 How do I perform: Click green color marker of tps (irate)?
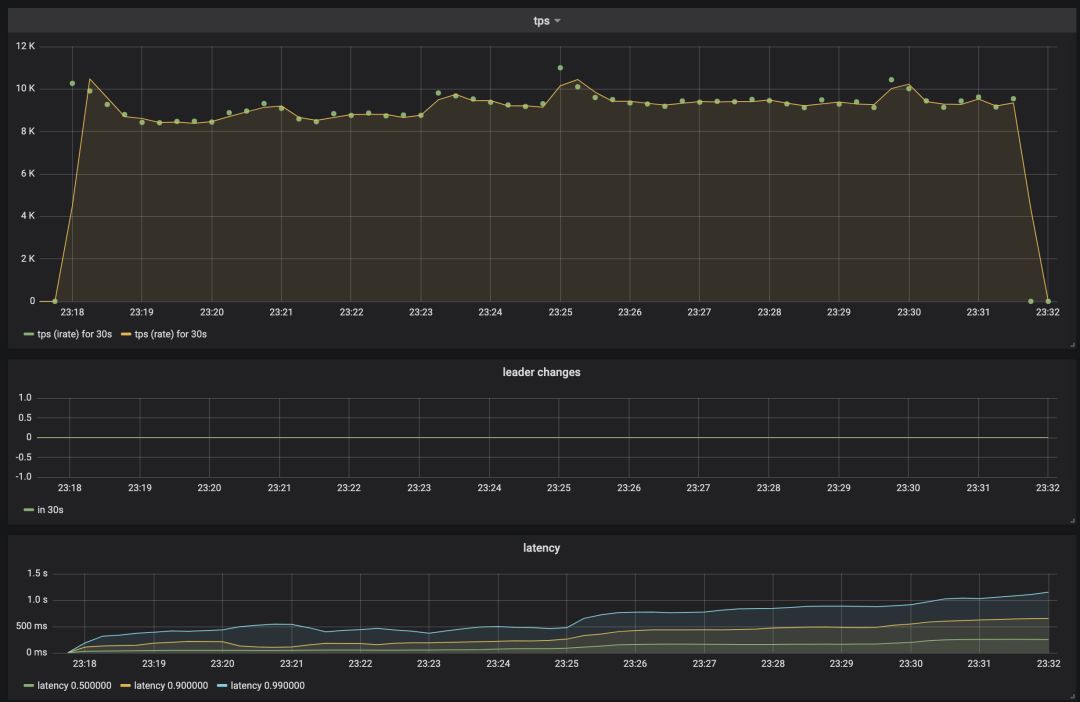point(29,334)
